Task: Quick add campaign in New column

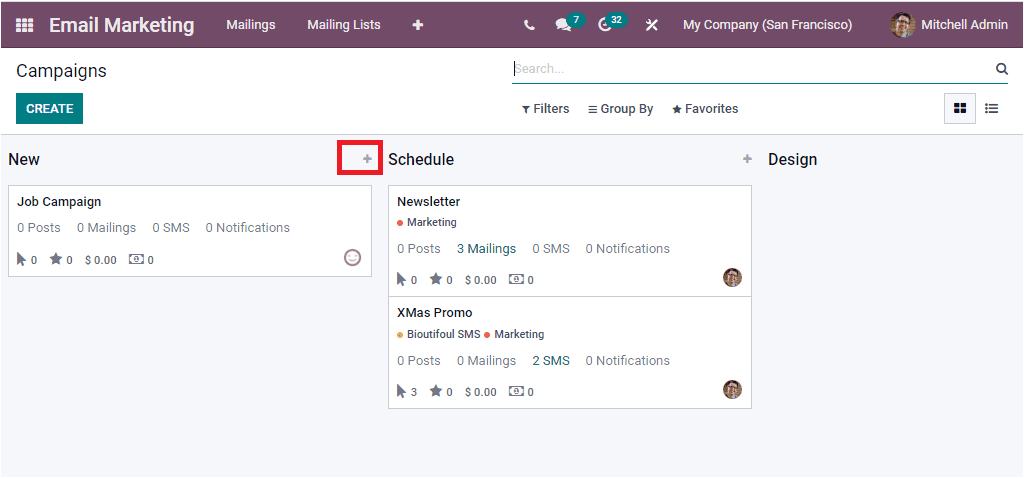Action: 368,159
